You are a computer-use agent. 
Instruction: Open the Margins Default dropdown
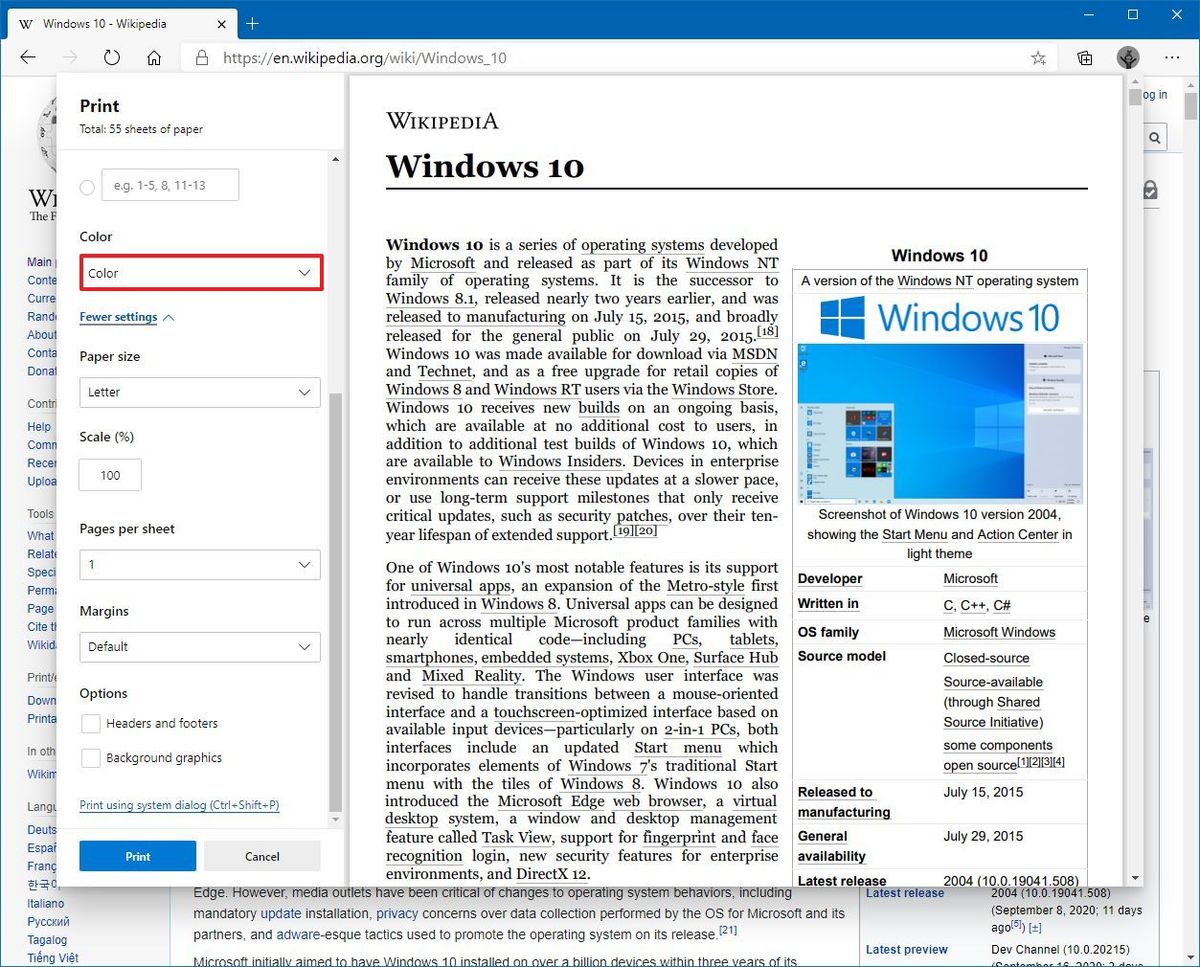tap(200, 646)
